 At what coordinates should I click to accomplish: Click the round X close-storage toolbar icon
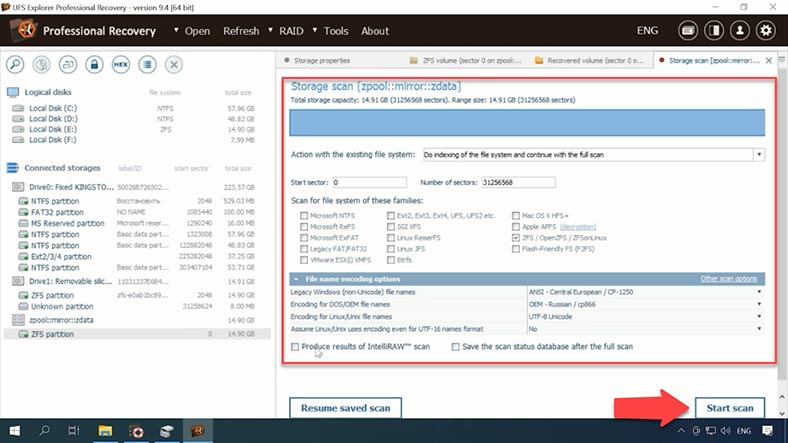174,64
